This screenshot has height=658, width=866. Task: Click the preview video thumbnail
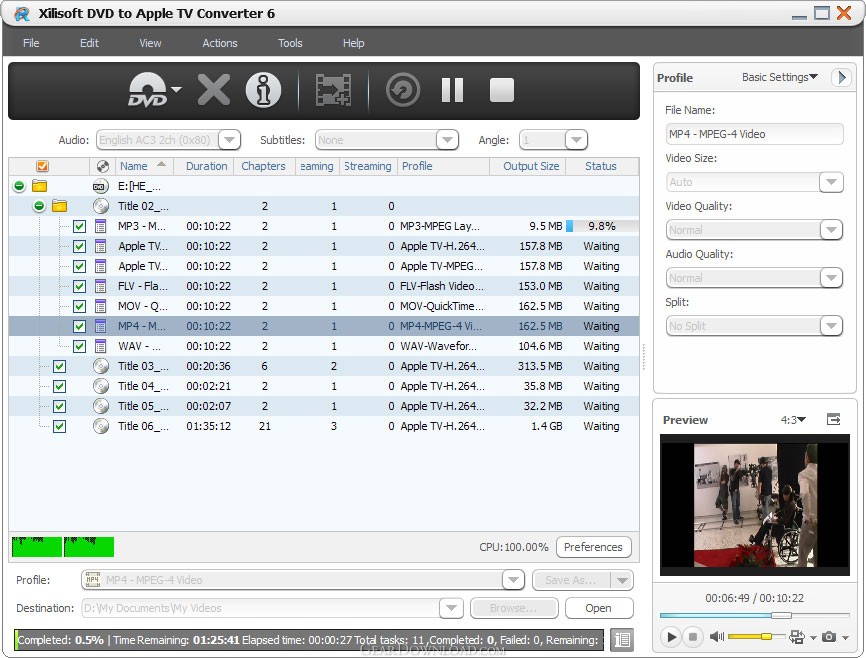[x=754, y=504]
